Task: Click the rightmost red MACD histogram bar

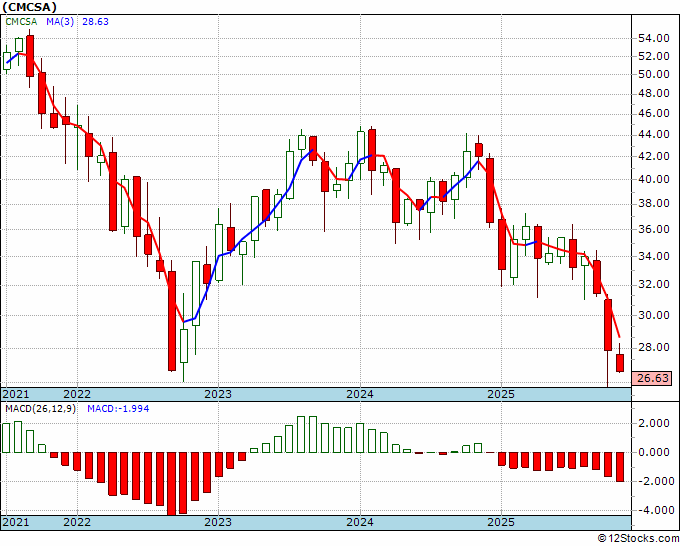Action: click(x=620, y=467)
